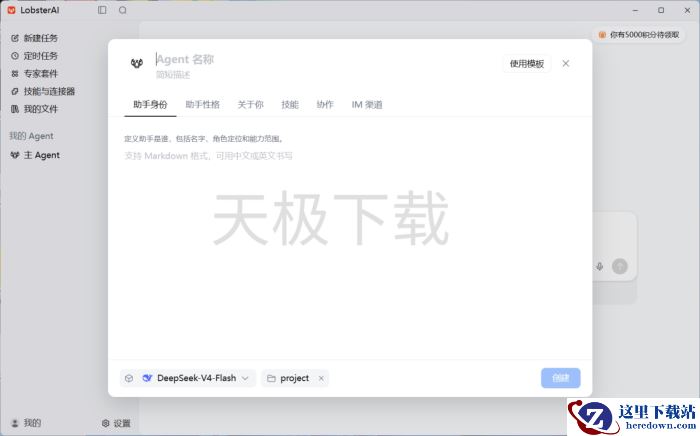Click the LobsterAI logo icon
Screen dimensions: 700x436
click(12, 10)
